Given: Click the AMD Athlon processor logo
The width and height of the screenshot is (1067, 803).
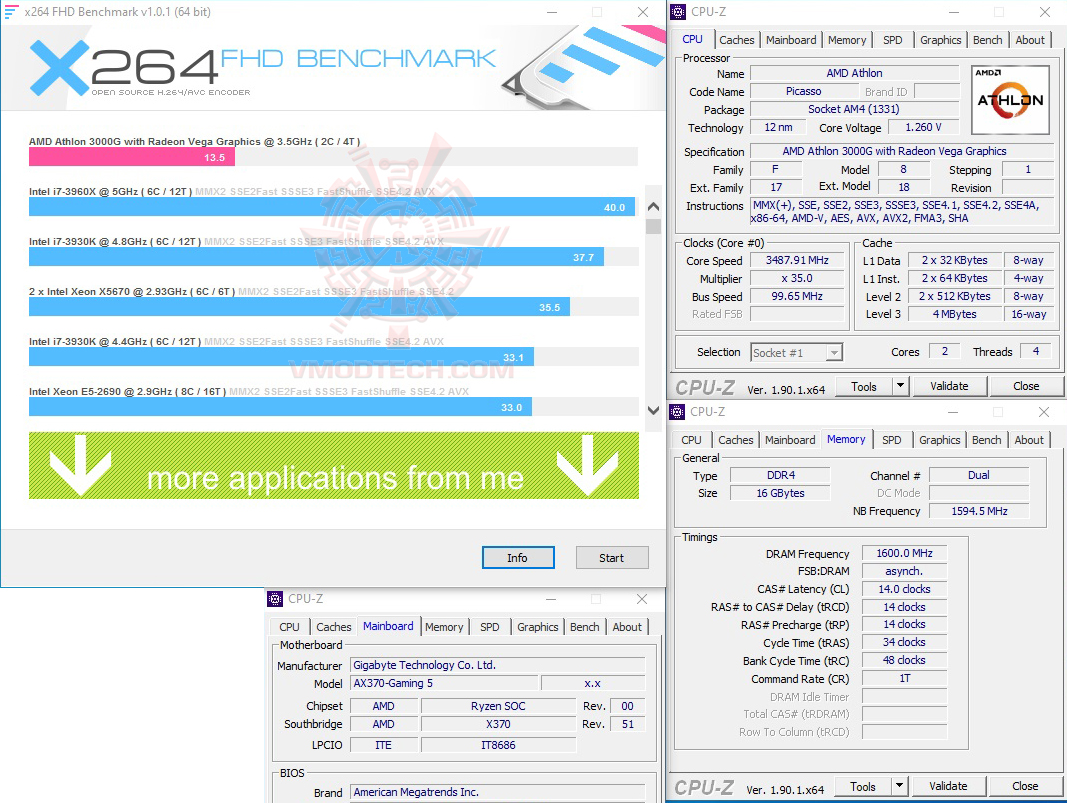Looking at the screenshot, I should pyautogui.click(x=1010, y=99).
